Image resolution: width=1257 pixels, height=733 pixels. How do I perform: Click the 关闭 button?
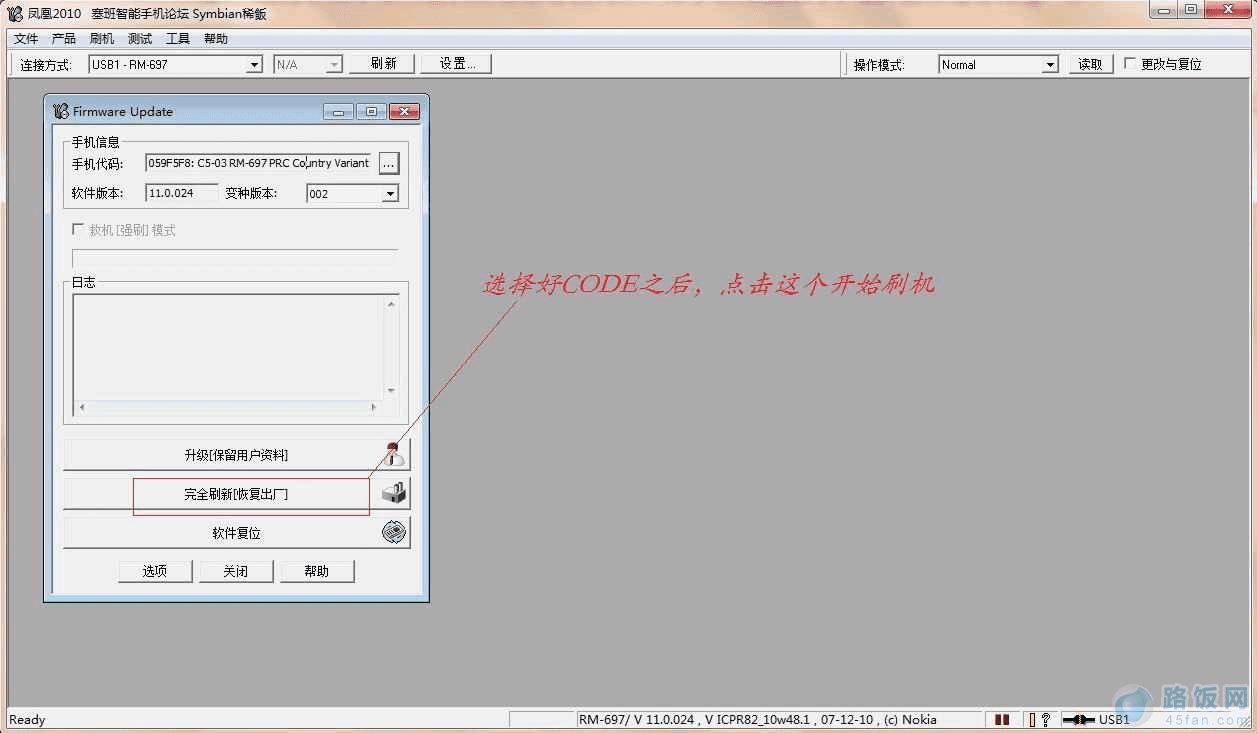[235, 571]
